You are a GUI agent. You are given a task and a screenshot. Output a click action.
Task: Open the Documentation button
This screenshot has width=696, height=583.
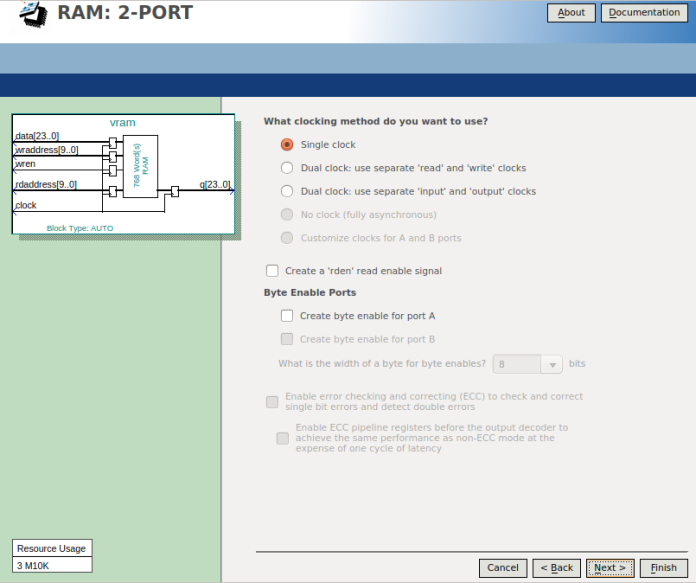coord(644,12)
